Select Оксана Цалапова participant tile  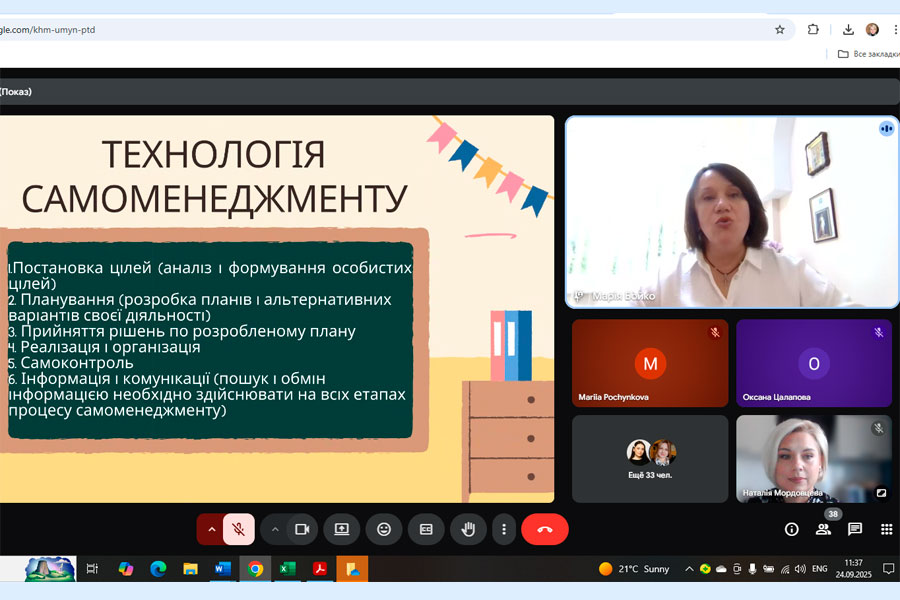[x=813, y=363]
